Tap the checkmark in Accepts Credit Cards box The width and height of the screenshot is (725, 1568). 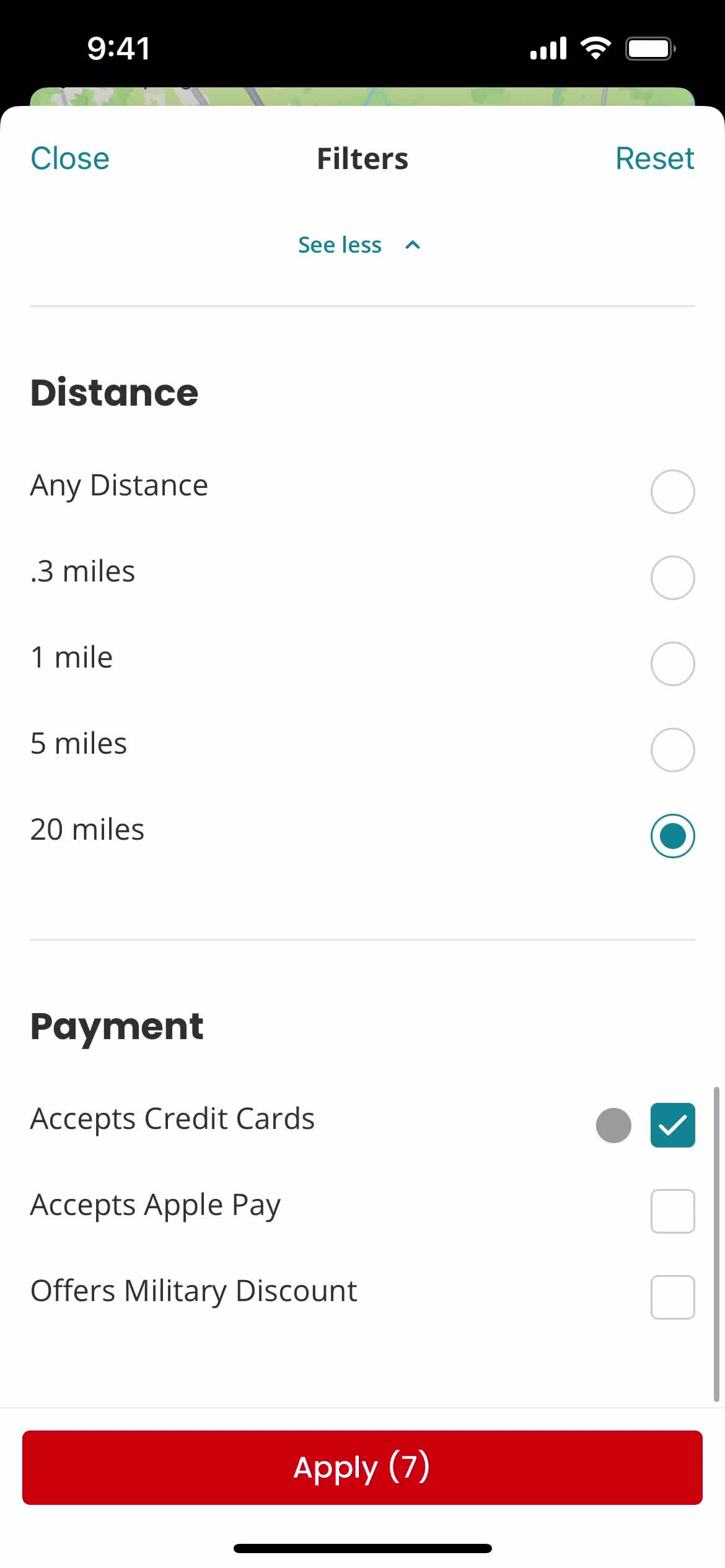pyautogui.click(x=672, y=1125)
